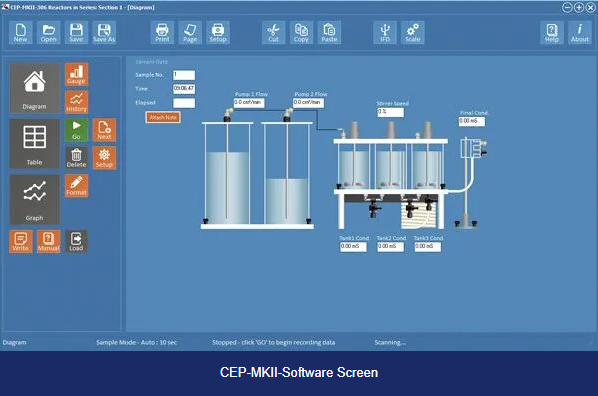Click Save As in the toolbar
This screenshot has height=396, width=598.
tap(104, 32)
